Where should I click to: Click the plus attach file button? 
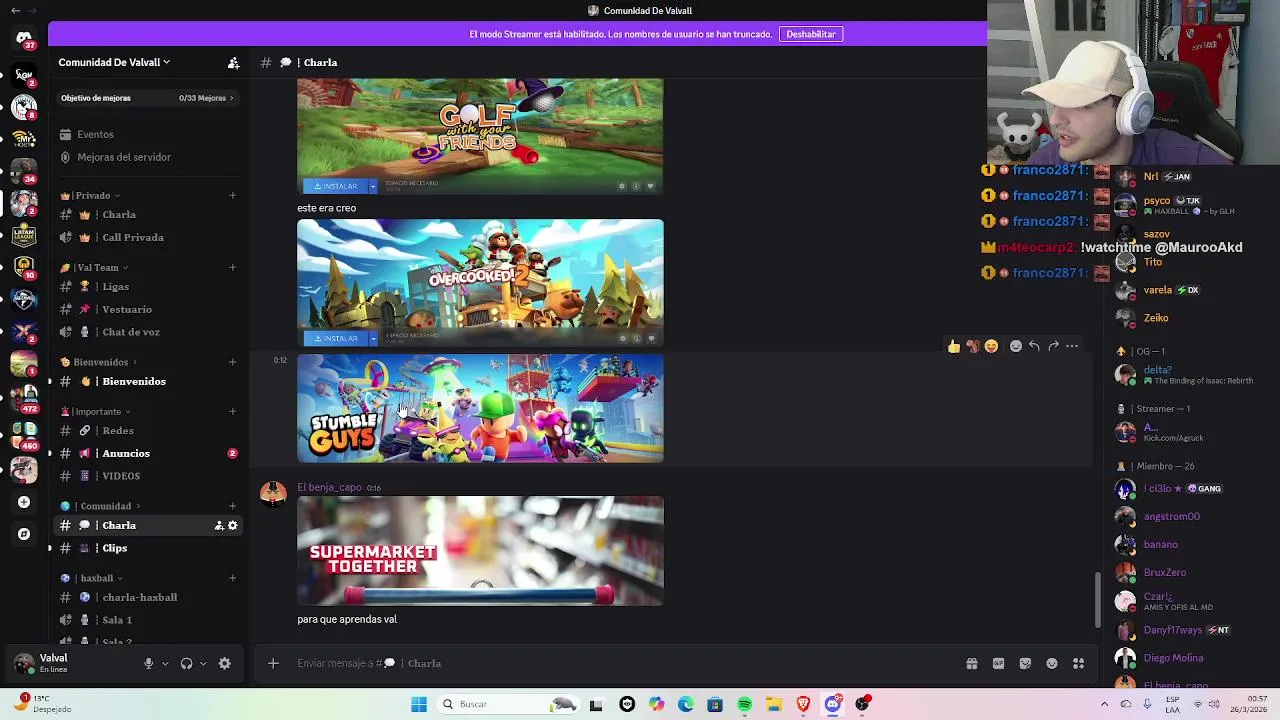(x=273, y=663)
